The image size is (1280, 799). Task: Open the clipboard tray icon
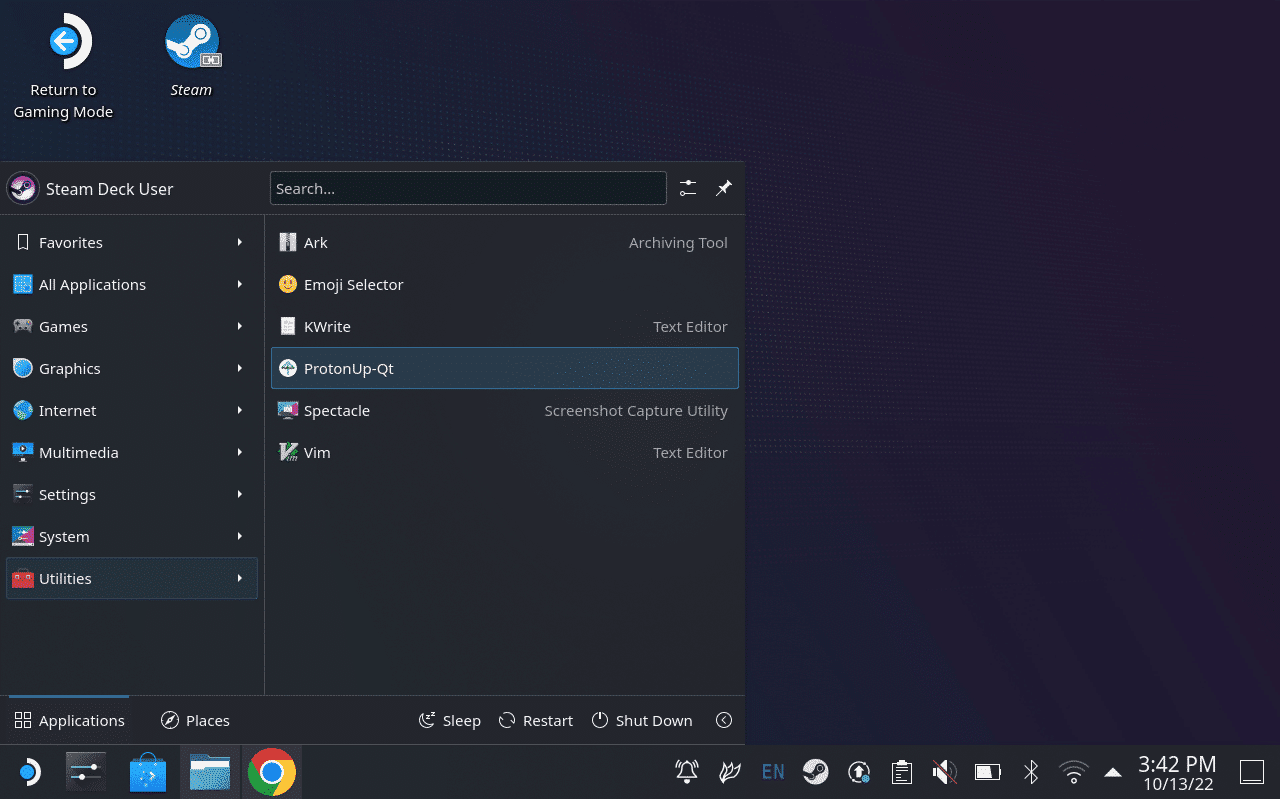pyautogui.click(x=902, y=772)
